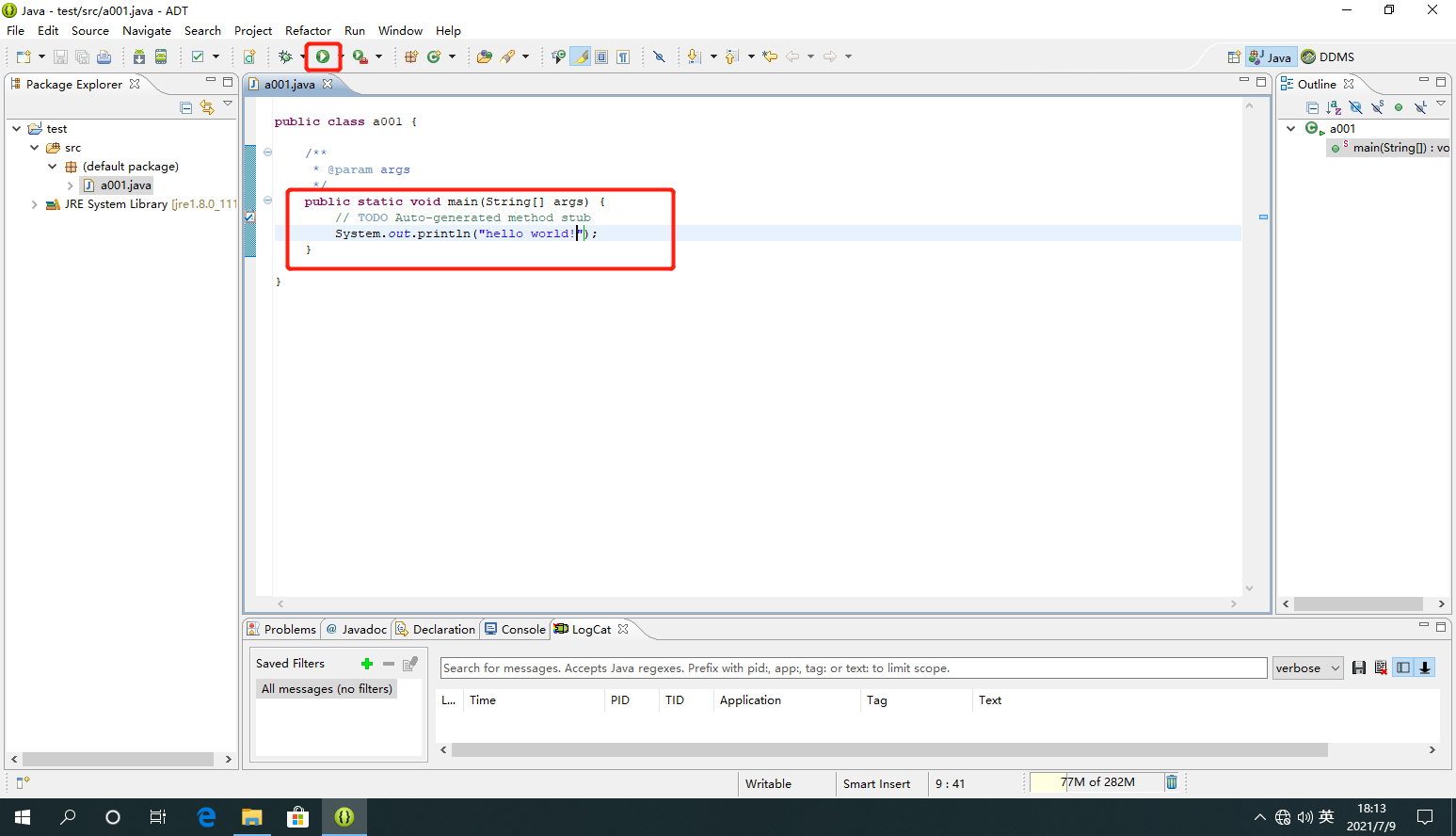Screen dimensions: 1456x836
Task: Switch to the Console tab
Action: [x=515, y=629]
